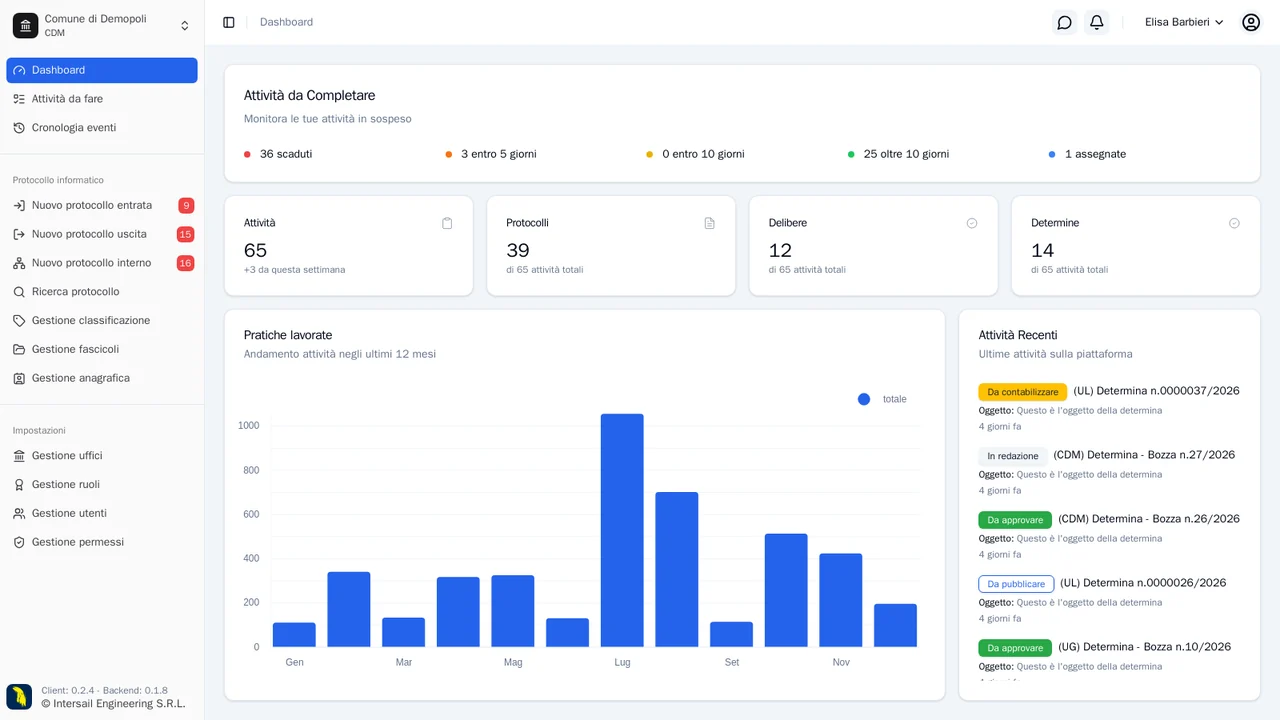The image size is (1280, 720).
Task: Open the chat messages icon
Action: 1065,22
